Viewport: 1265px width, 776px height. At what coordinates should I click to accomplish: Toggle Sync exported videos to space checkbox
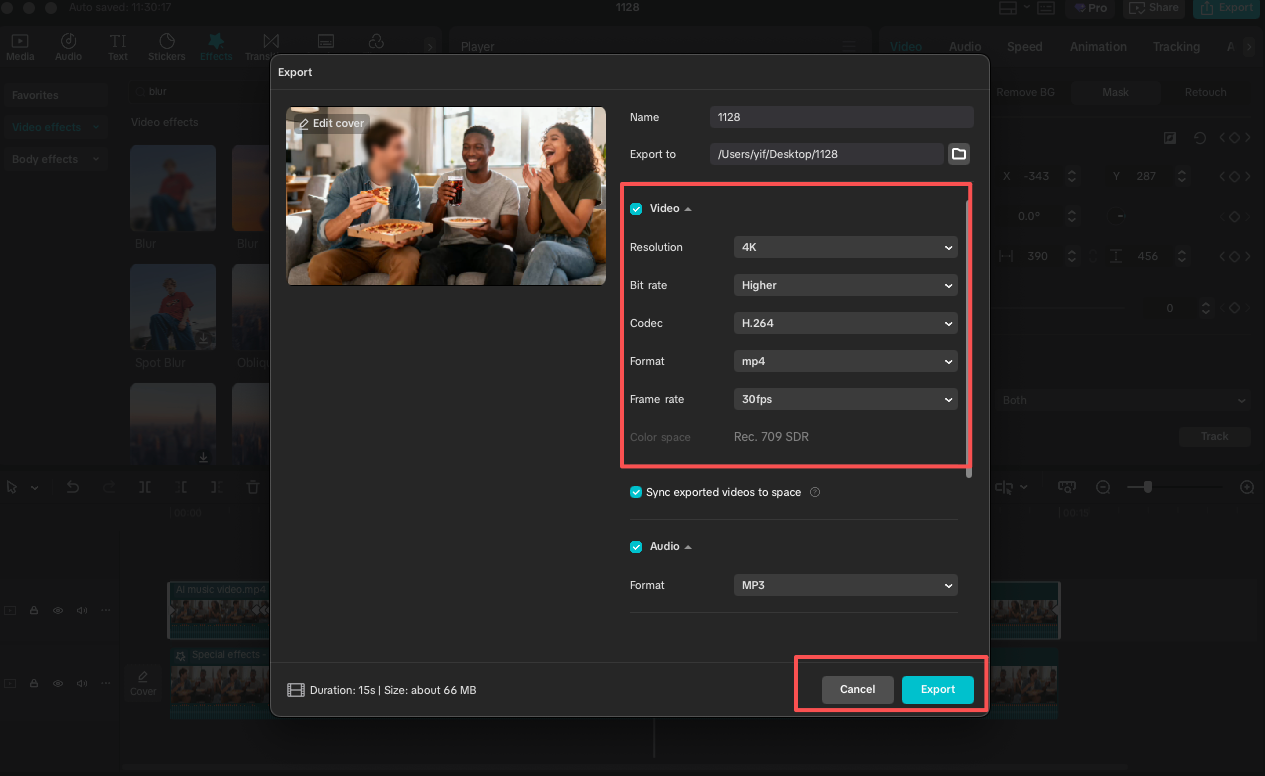point(636,492)
